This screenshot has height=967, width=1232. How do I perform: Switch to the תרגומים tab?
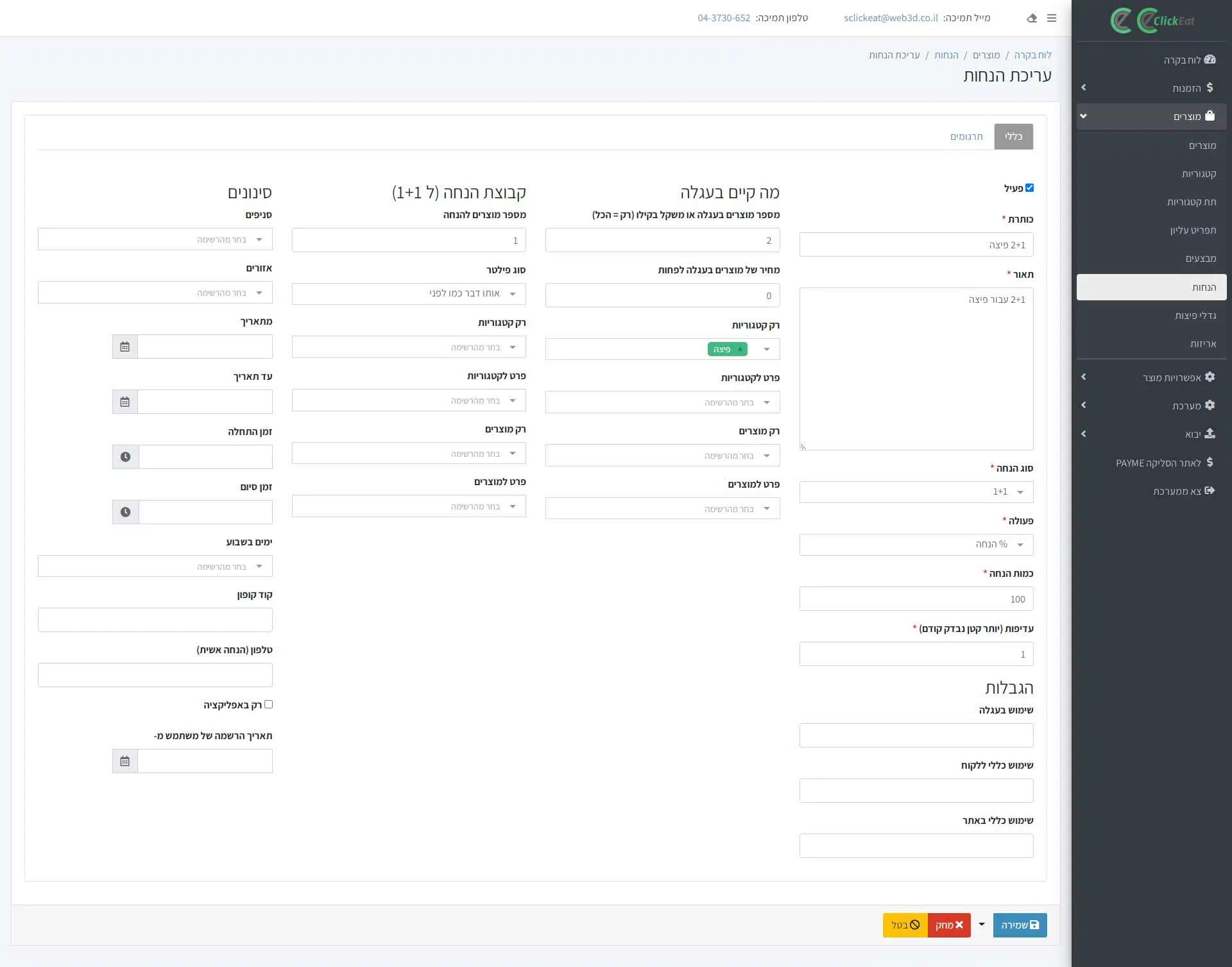coord(966,137)
